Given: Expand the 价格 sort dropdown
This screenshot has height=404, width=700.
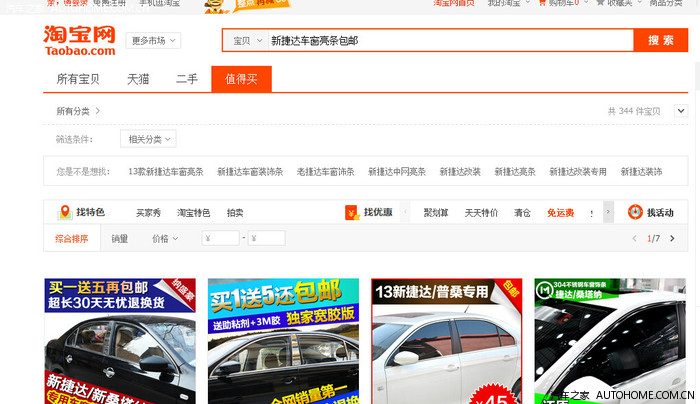Looking at the screenshot, I should click(x=164, y=239).
